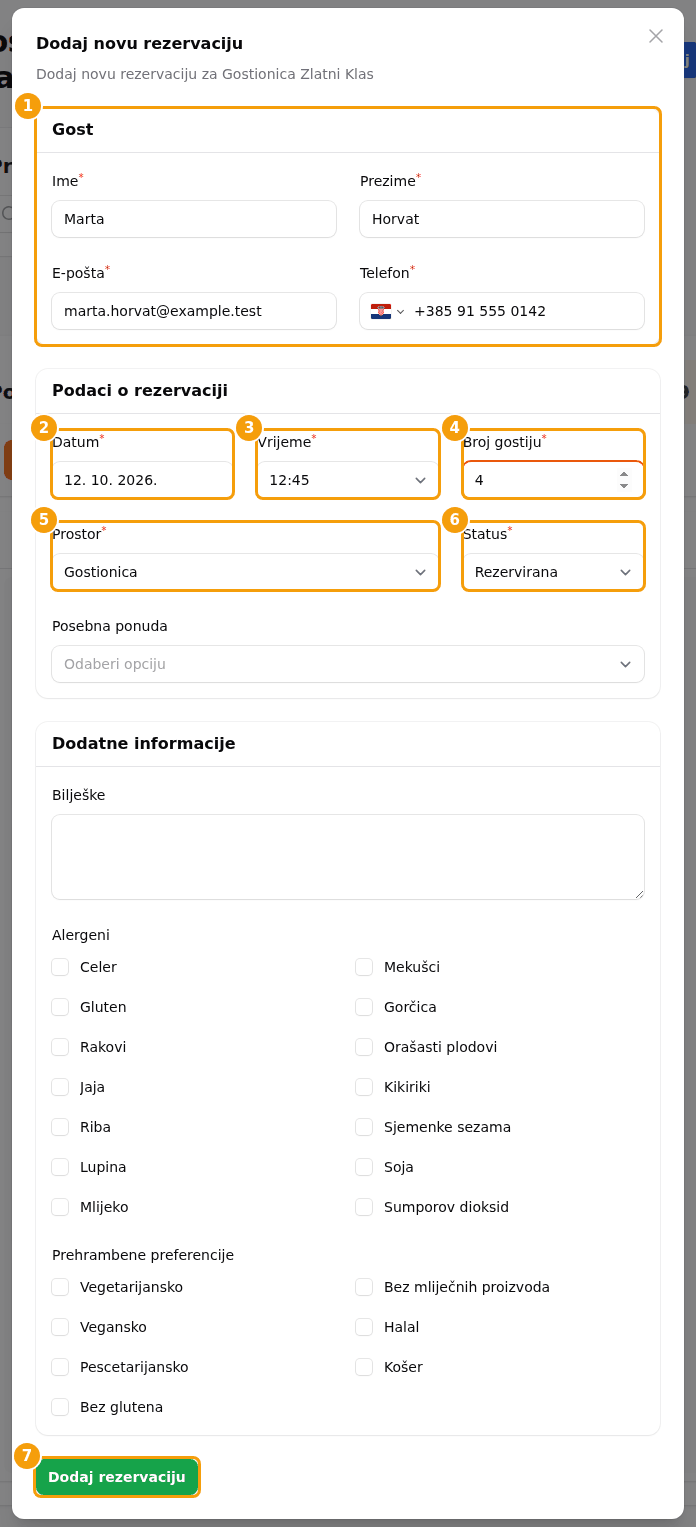This screenshot has height=1527, width=696.
Task: Increase Broj gostiju with the up arrow
Action: pos(624,474)
